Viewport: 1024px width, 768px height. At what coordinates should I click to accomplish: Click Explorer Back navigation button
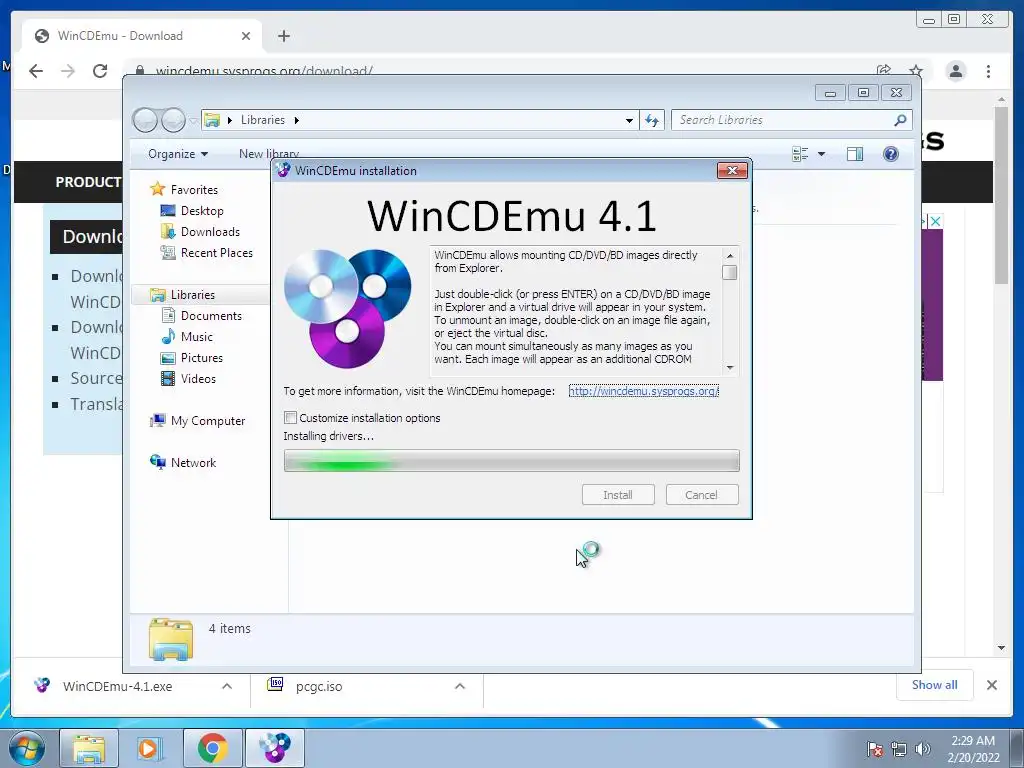click(145, 120)
